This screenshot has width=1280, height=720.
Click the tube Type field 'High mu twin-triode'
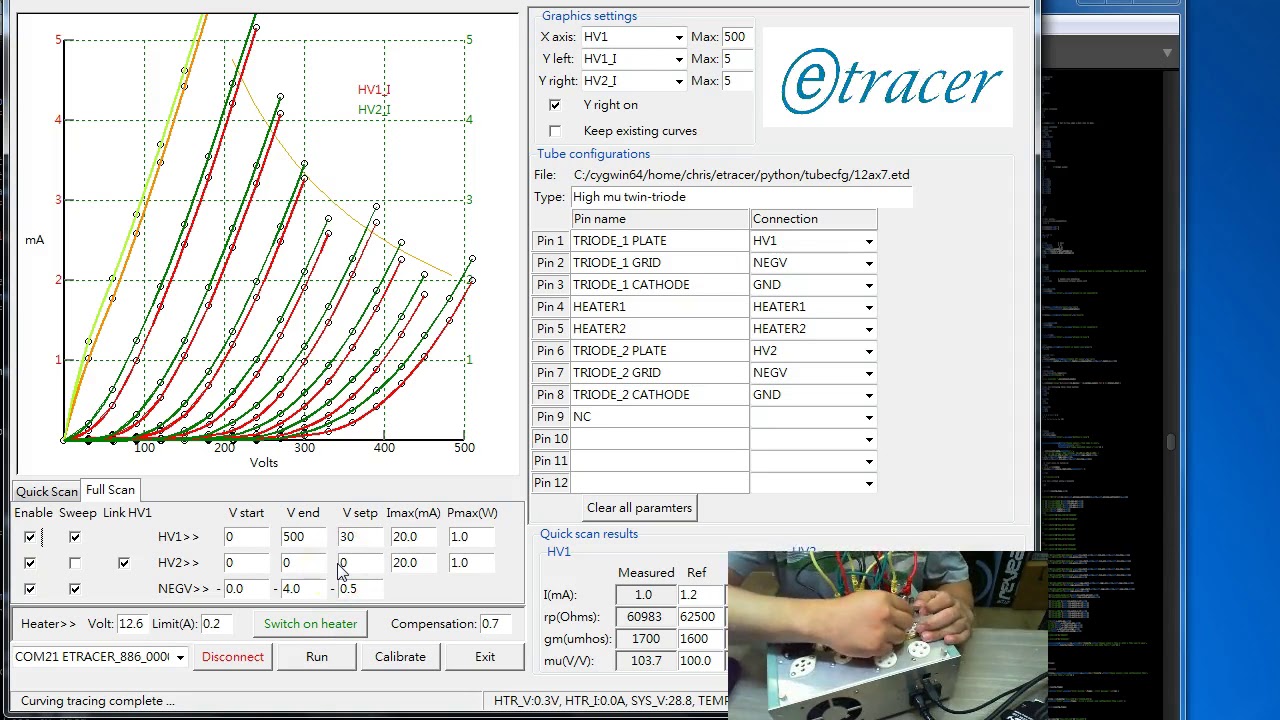[x=740, y=197]
